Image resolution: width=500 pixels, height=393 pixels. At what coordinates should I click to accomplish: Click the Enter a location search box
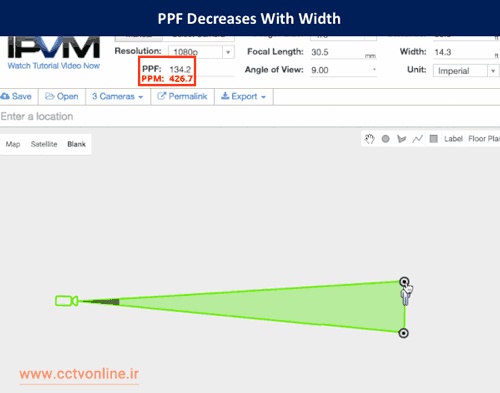(x=250, y=116)
